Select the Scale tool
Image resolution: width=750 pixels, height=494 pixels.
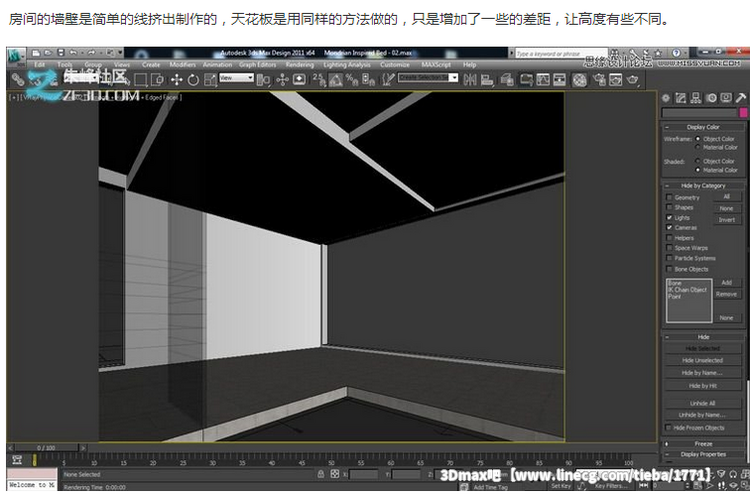(x=210, y=80)
